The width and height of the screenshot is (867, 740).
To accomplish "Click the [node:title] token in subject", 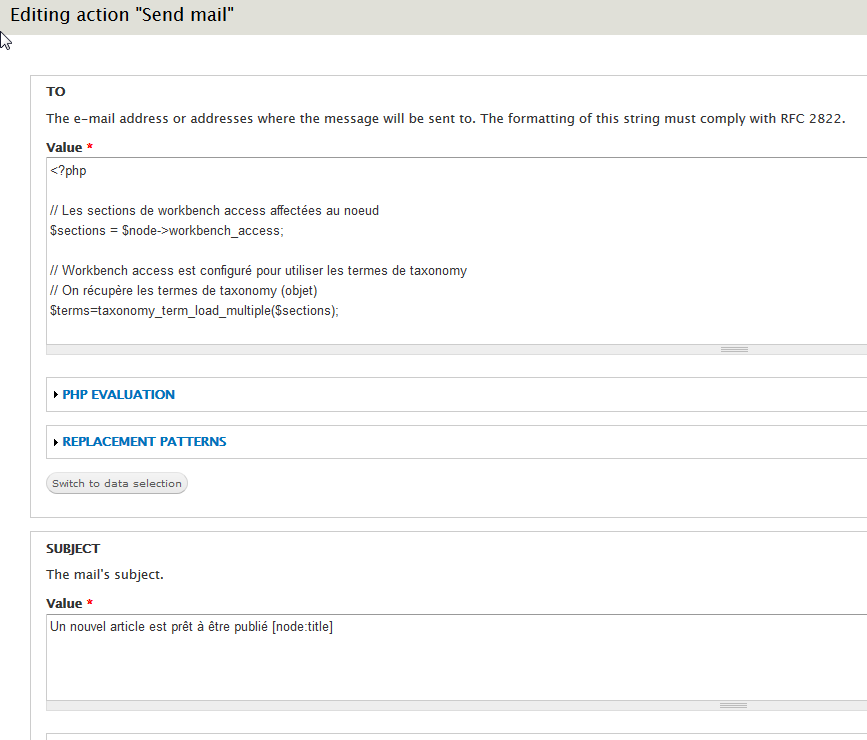I will 302,627.
